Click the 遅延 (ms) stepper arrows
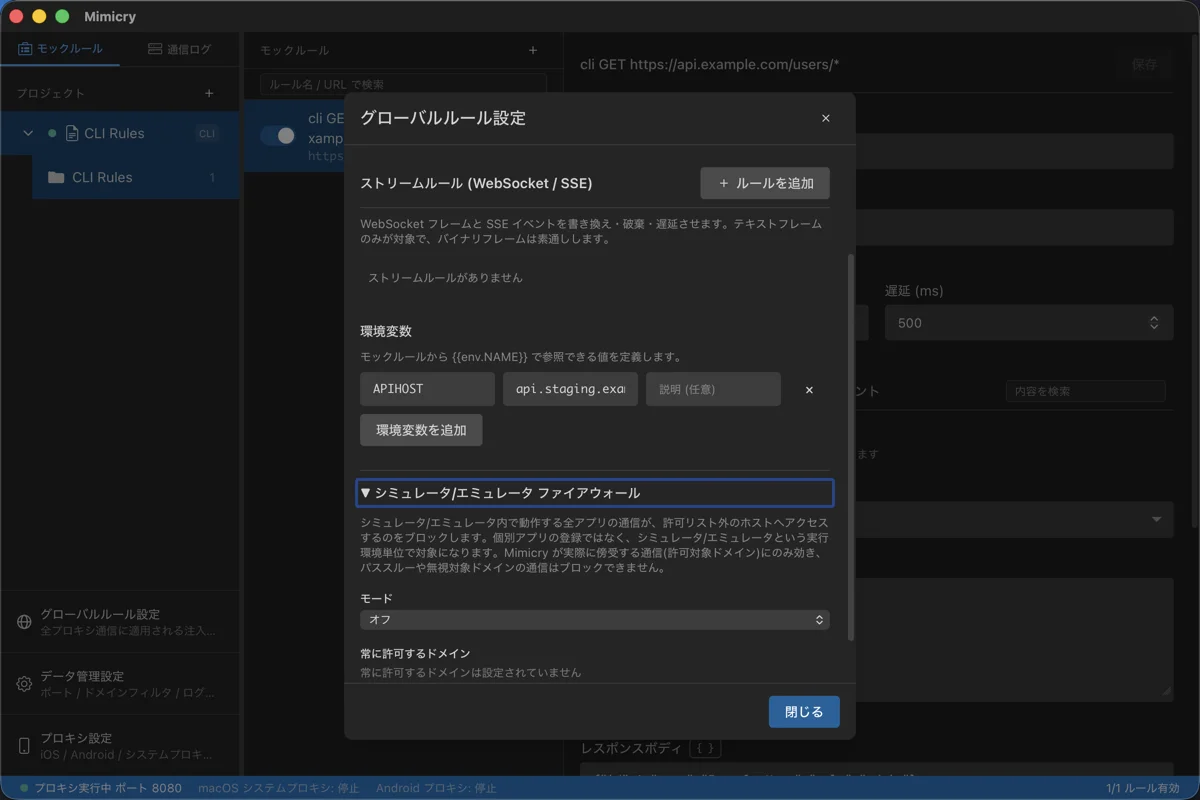The height and width of the screenshot is (800, 1200). [x=1154, y=323]
